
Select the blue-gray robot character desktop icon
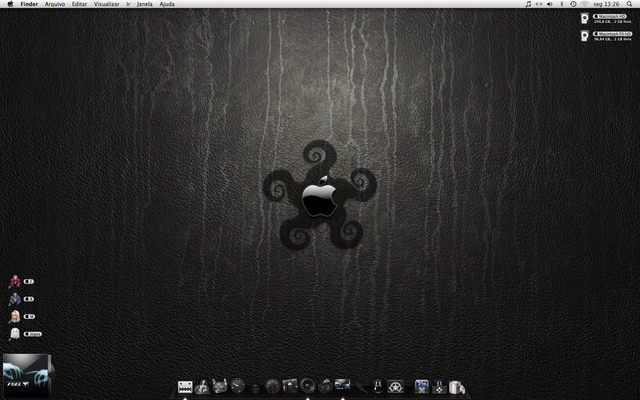pyautogui.click(x=15, y=299)
